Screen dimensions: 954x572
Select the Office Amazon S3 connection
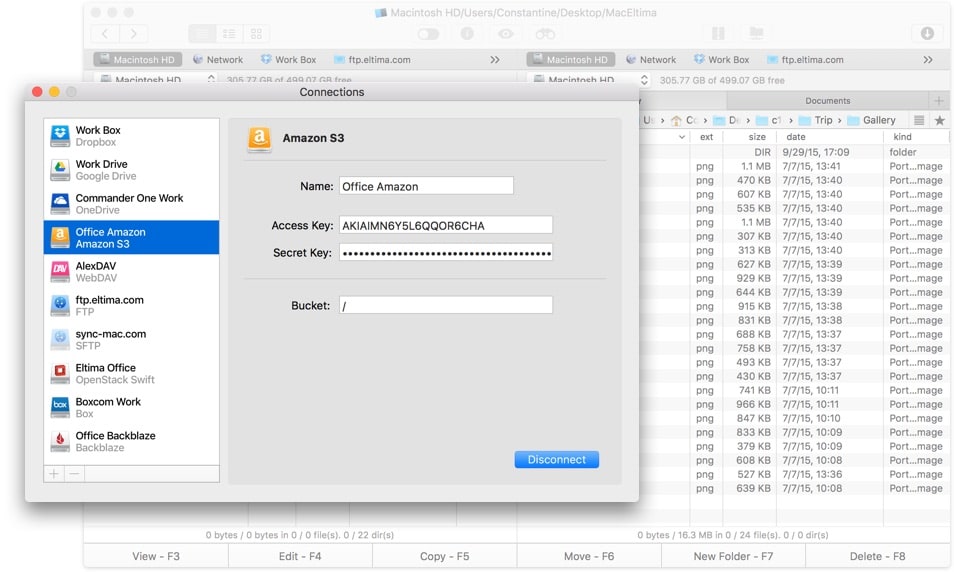point(131,237)
